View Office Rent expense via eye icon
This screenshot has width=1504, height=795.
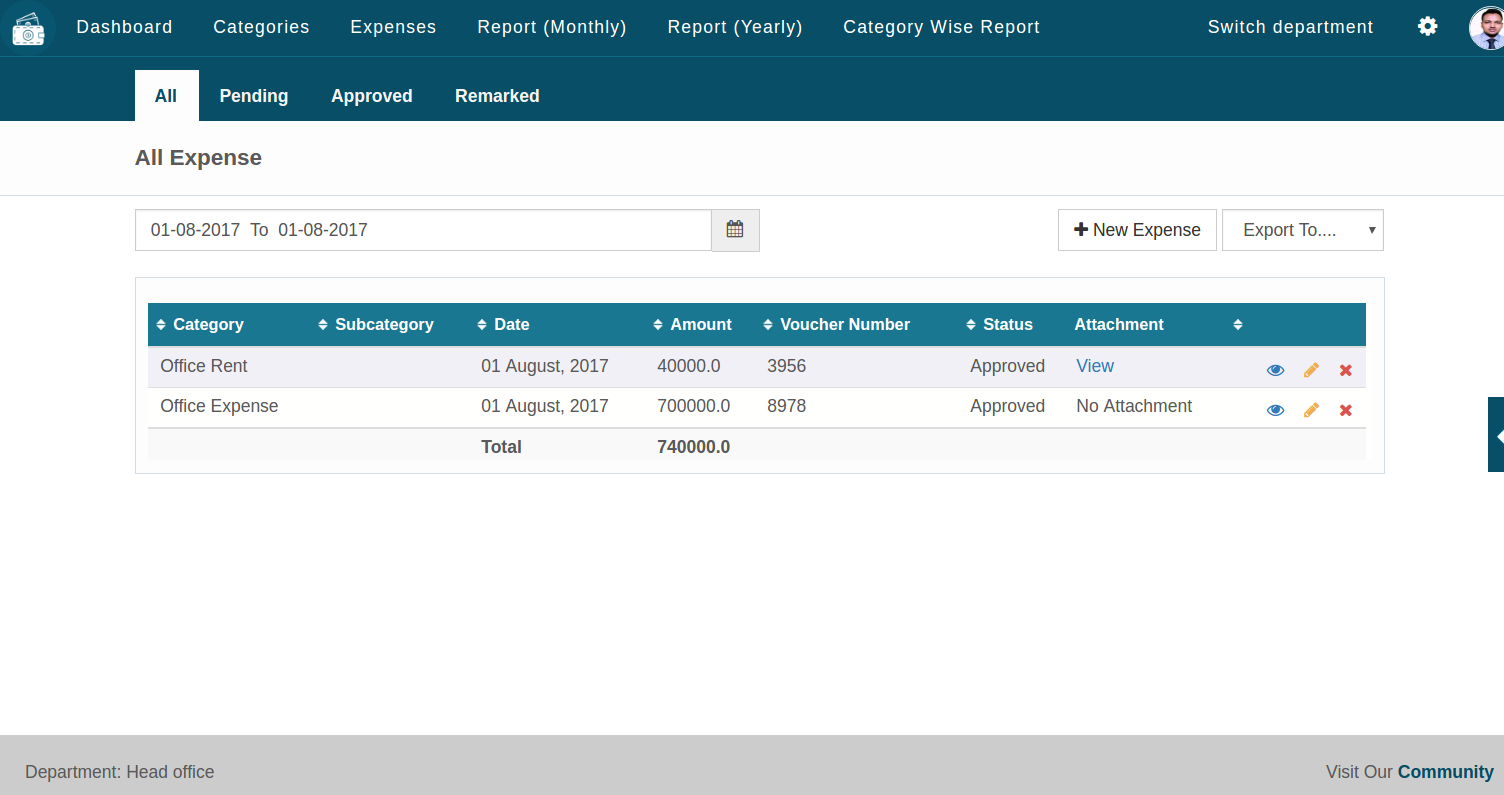coord(1275,370)
